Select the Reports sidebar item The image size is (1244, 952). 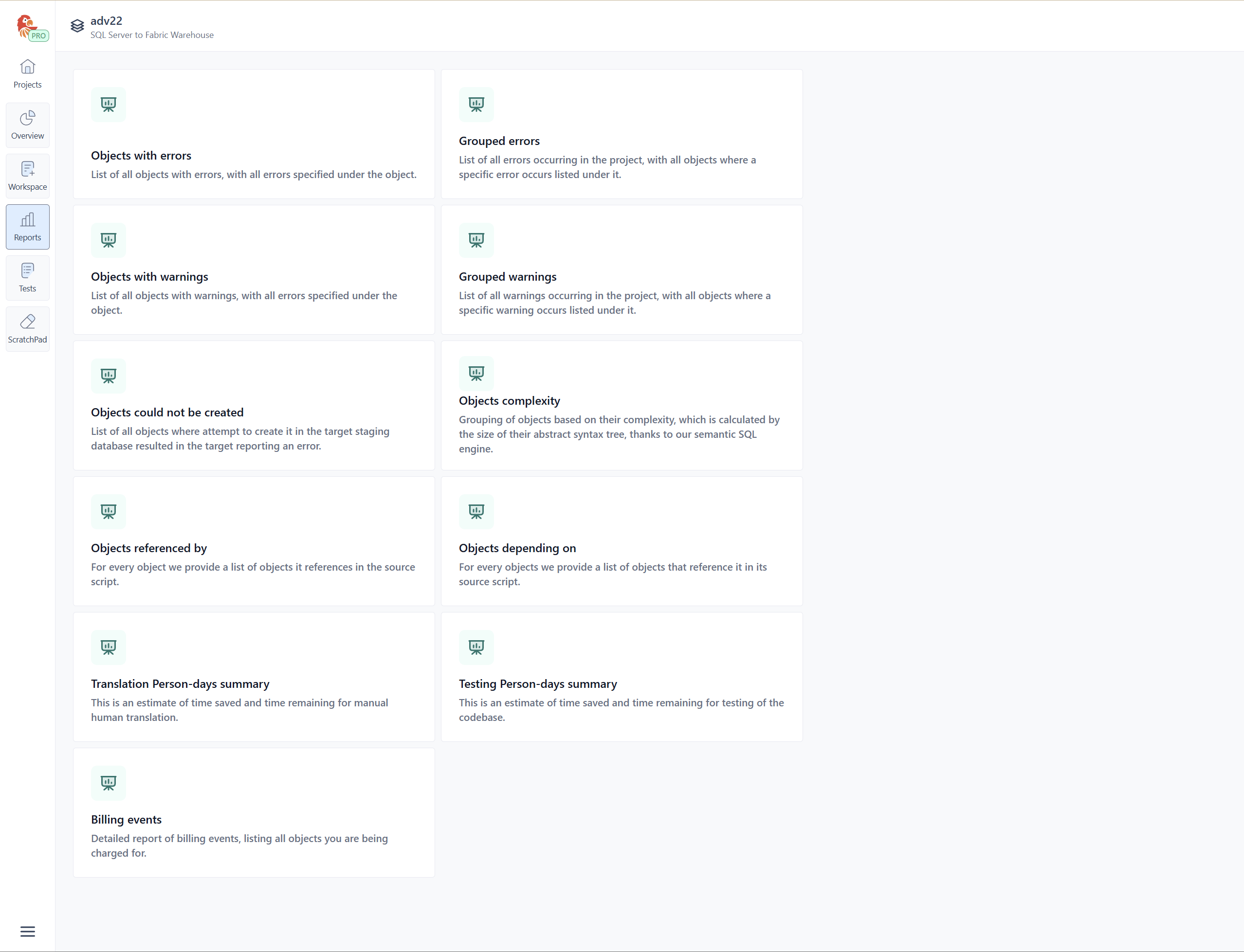point(27,227)
